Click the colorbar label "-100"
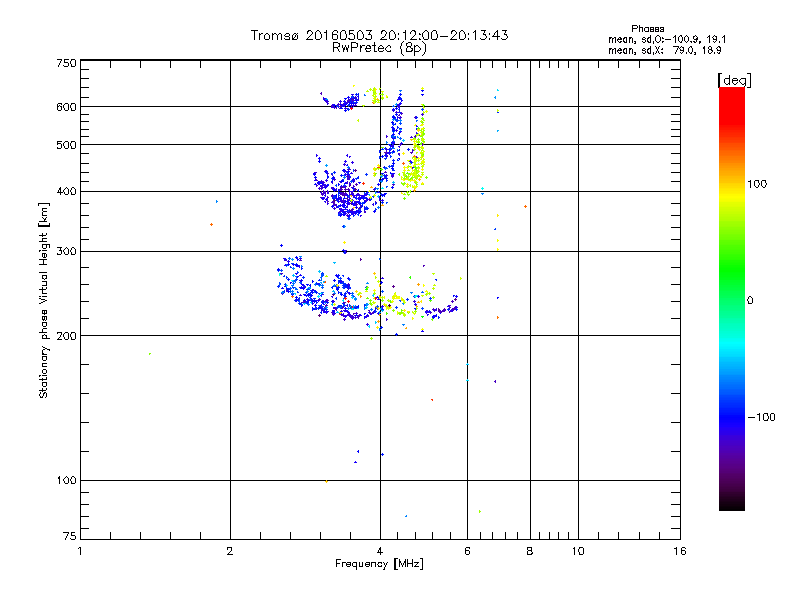 (x=761, y=417)
